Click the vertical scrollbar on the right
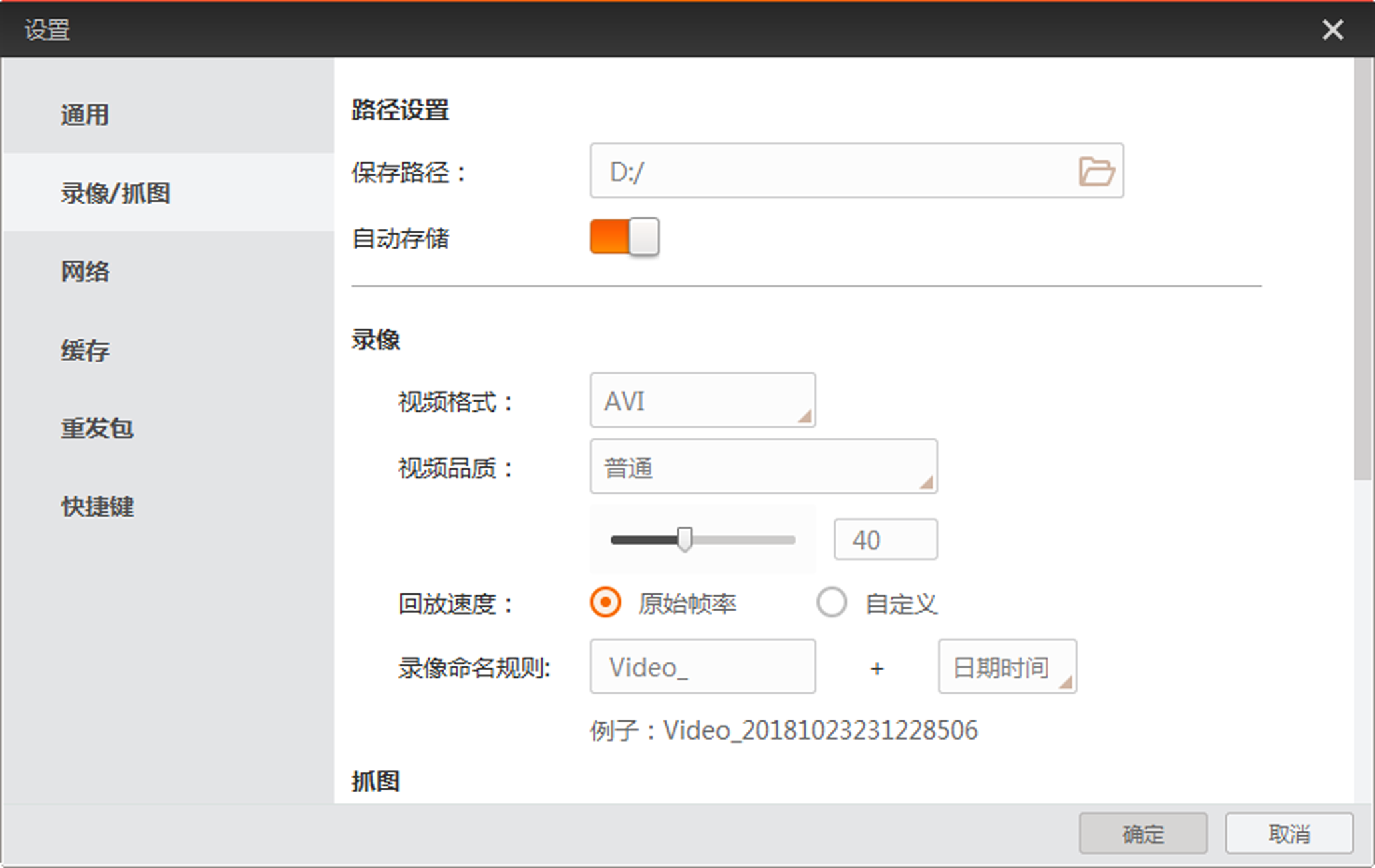This screenshot has width=1375, height=868. pyautogui.click(x=1363, y=266)
